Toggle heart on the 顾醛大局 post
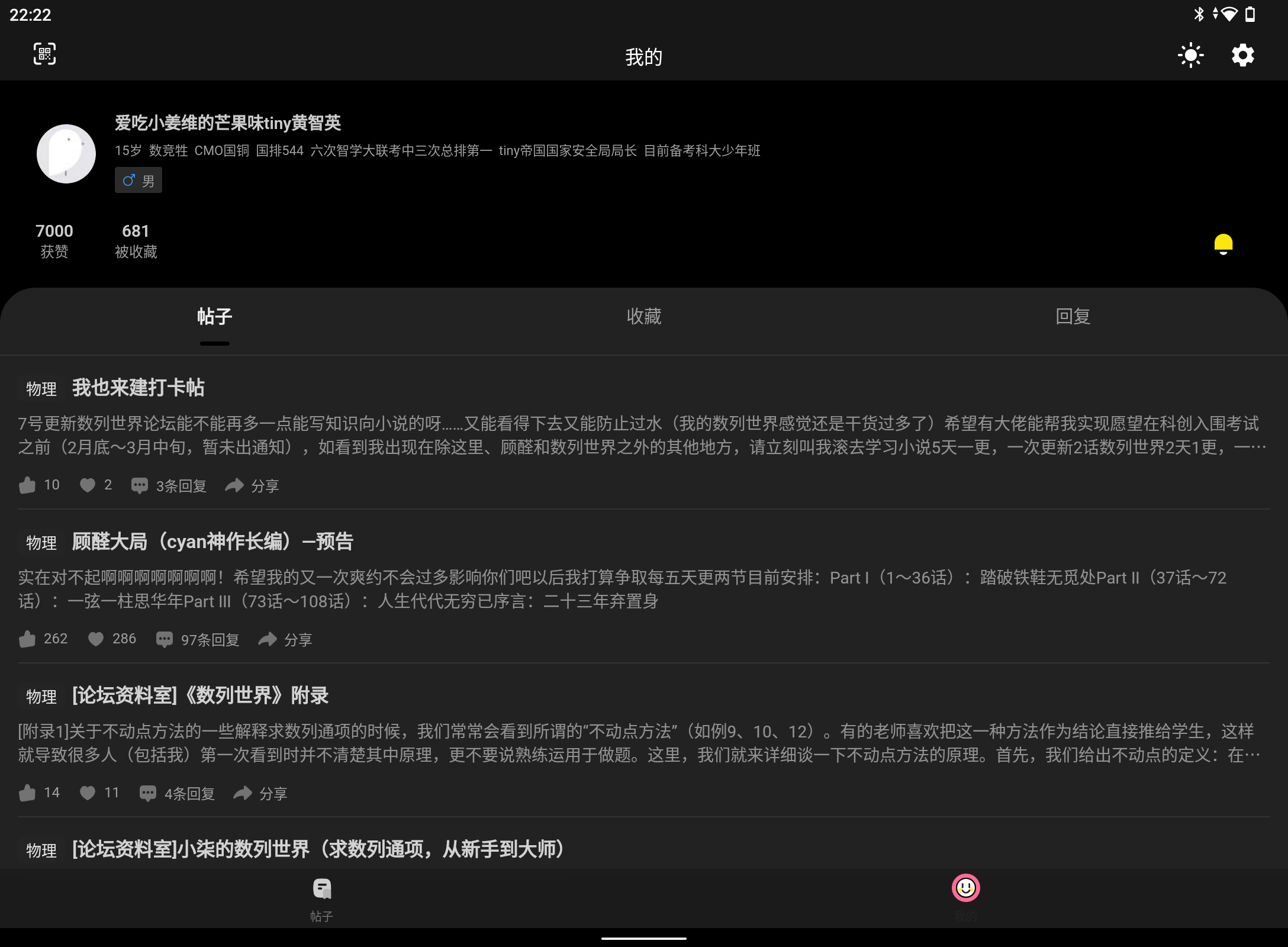 point(96,639)
